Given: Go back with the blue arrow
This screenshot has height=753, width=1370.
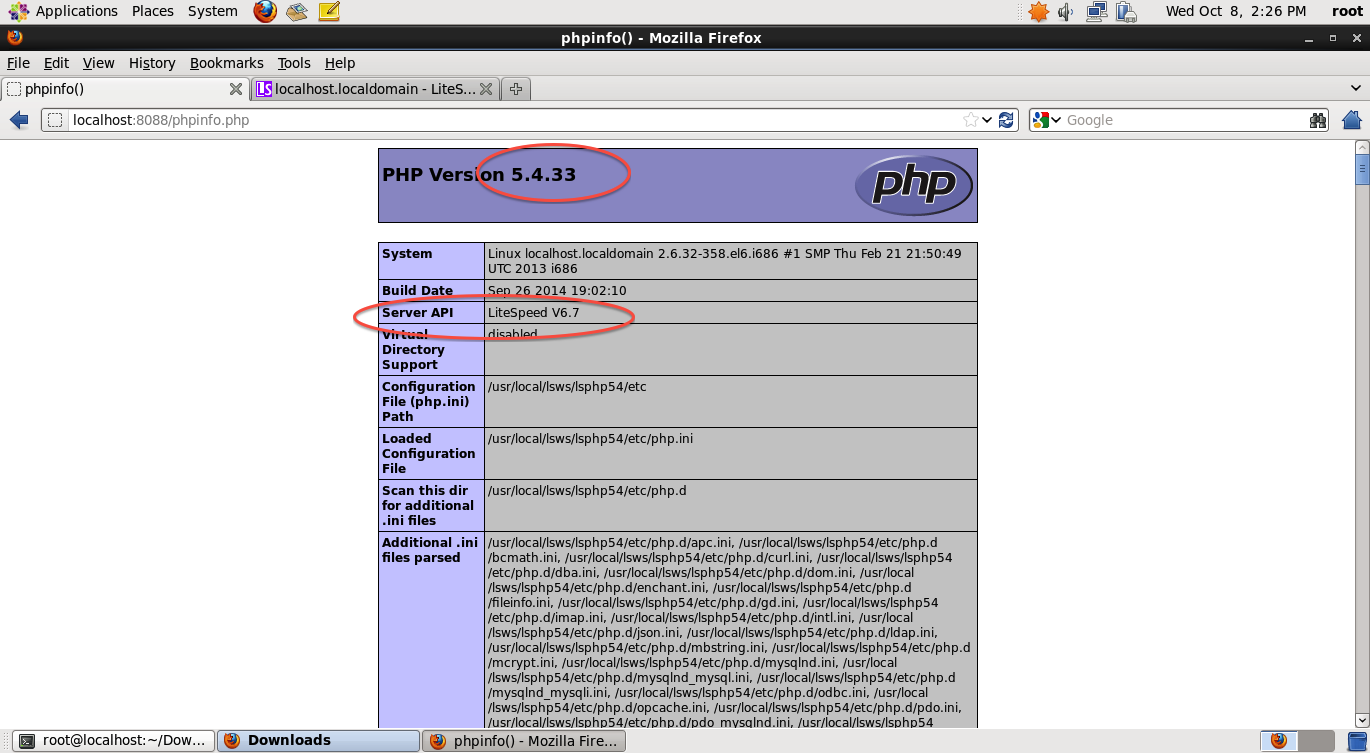Looking at the screenshot, I should (x=19, y=120).
